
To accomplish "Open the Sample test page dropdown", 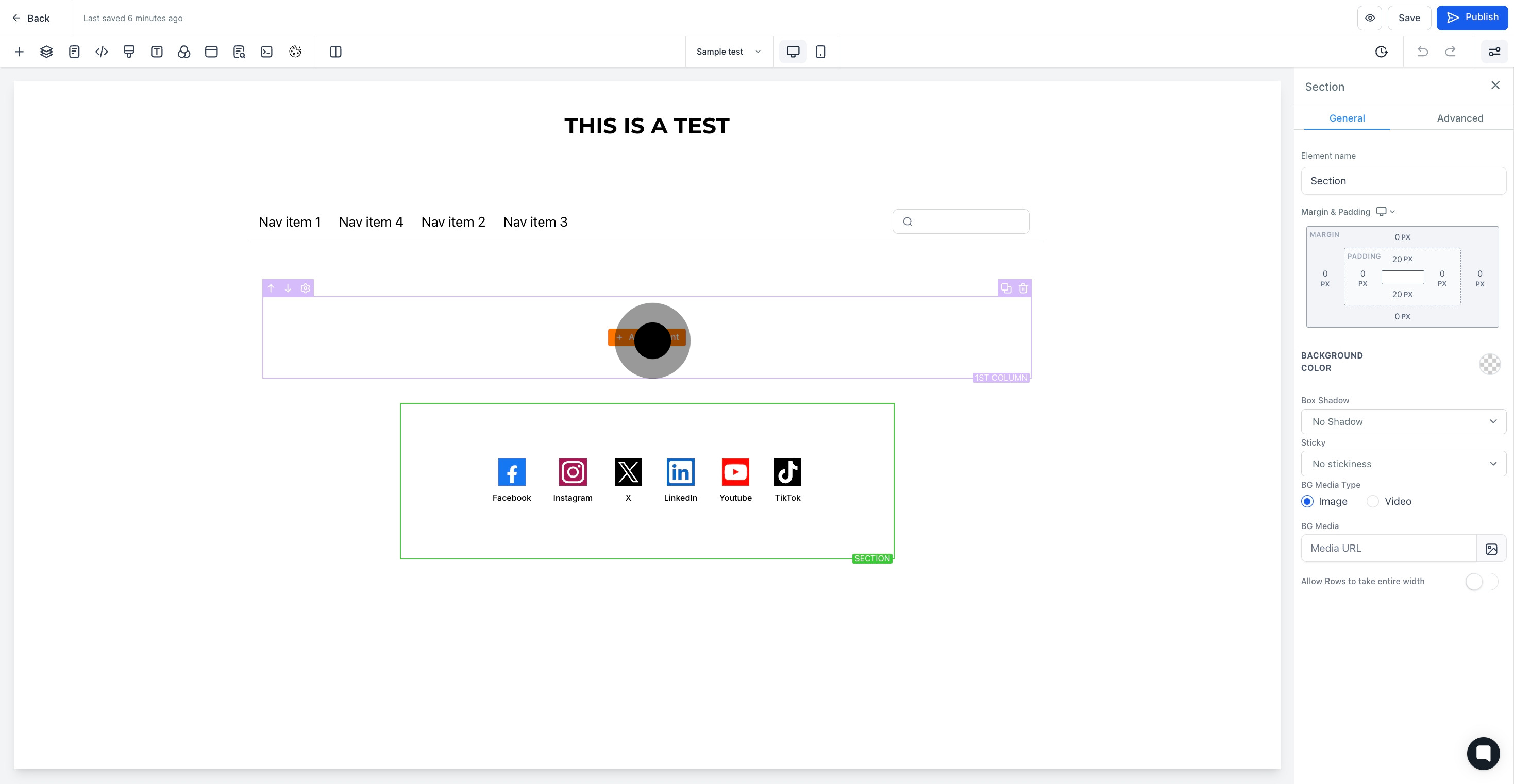I will tap(729, 52).
